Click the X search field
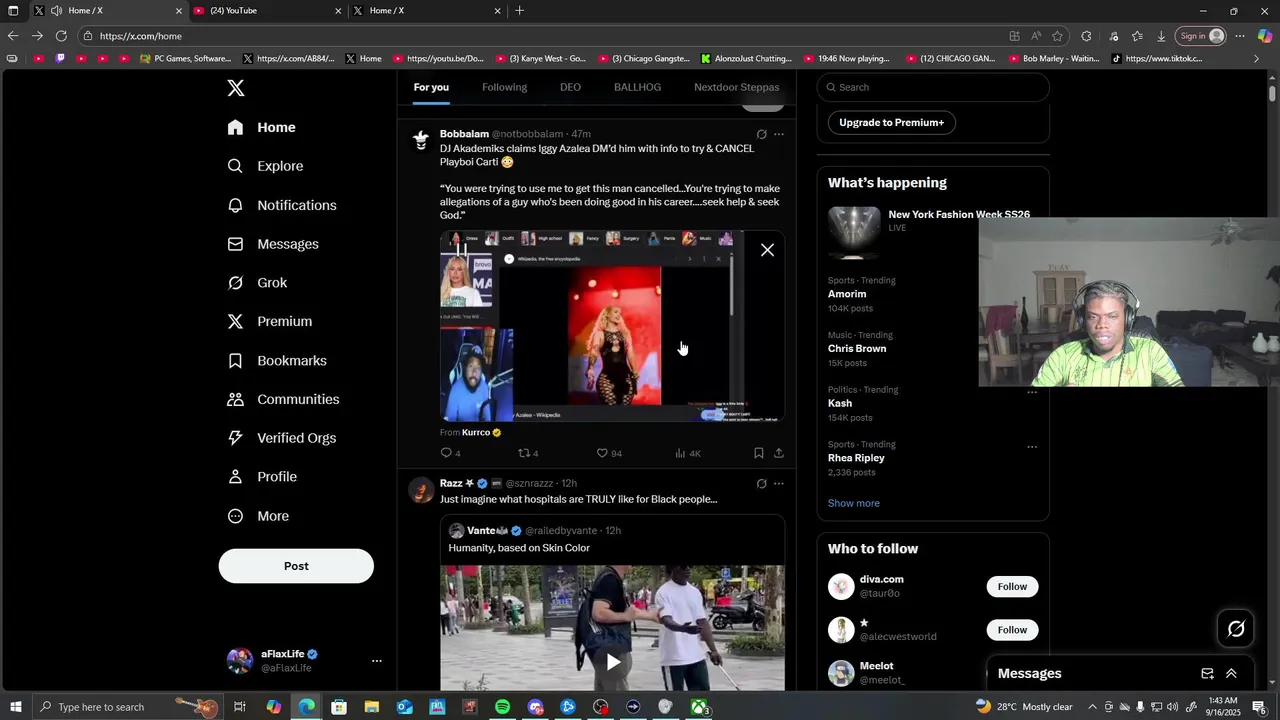Screen dimensions: 1280x720 point(933,87)
